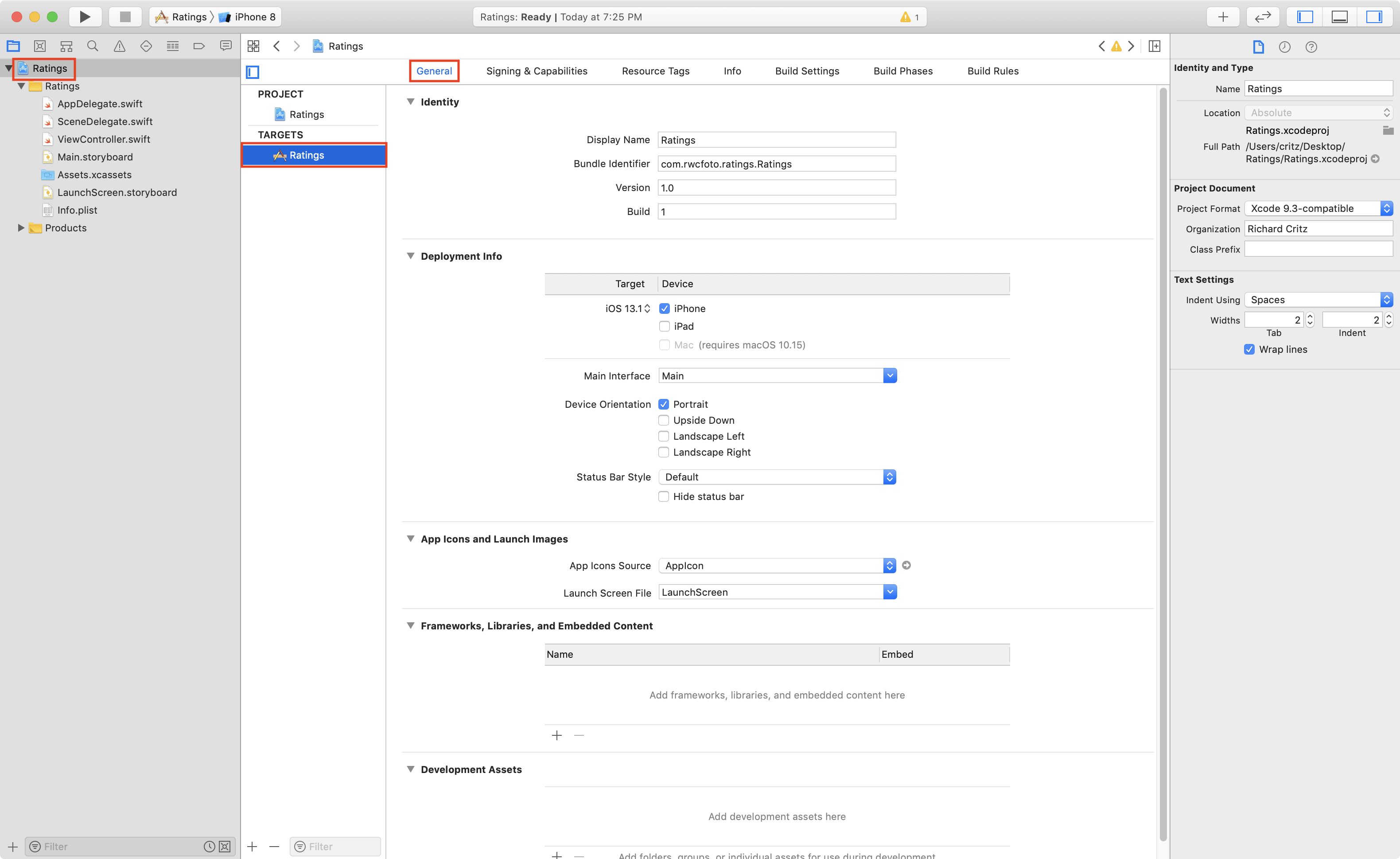Stop the running app
1400x859 pixels.
125,16
